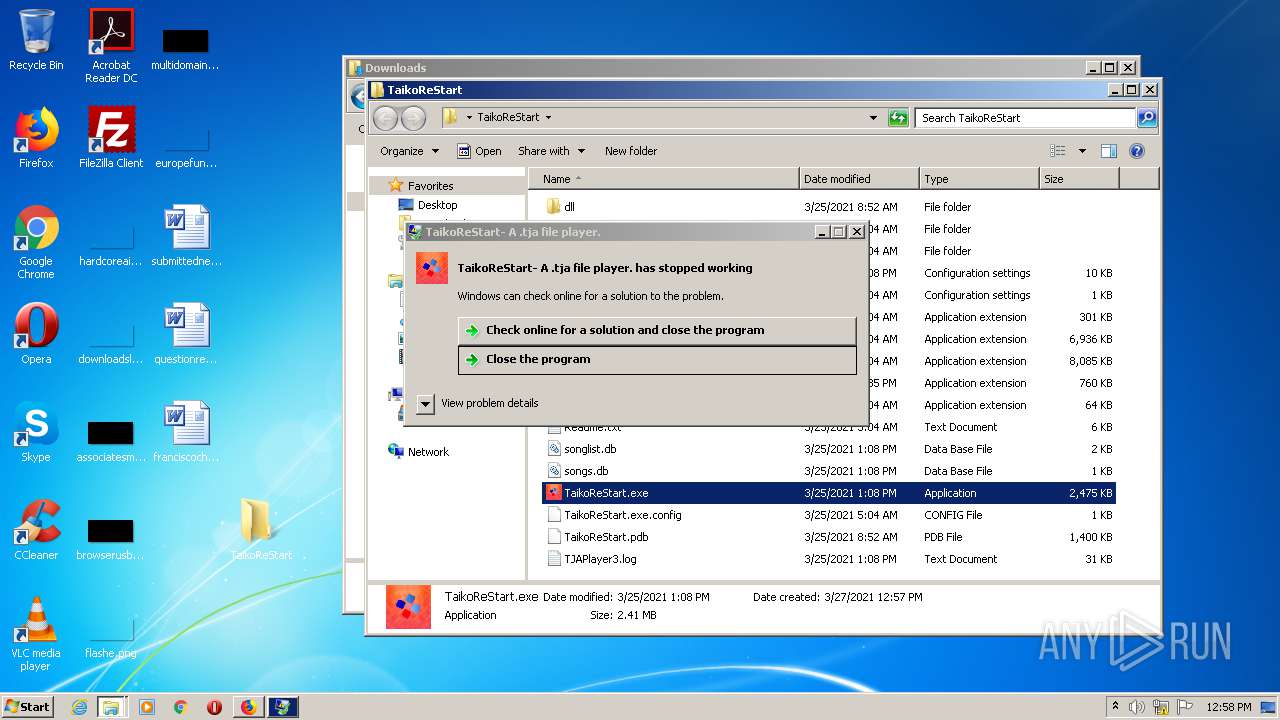The height and width of the screenshot is (720, 1280).
Task: Select TaikoReStart.exe application file
Action: point(829,493)
